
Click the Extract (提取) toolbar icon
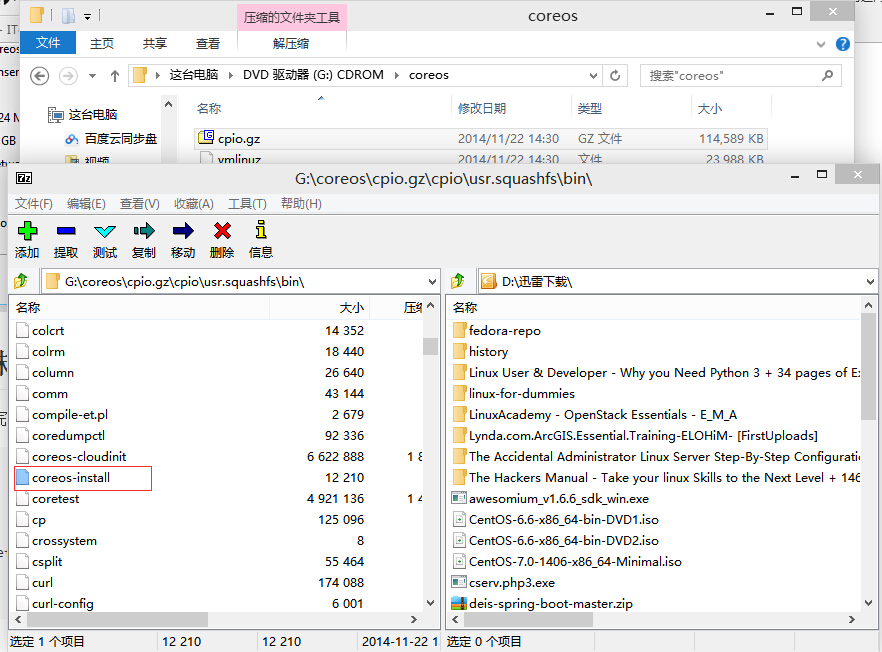[x=66, y=231]
